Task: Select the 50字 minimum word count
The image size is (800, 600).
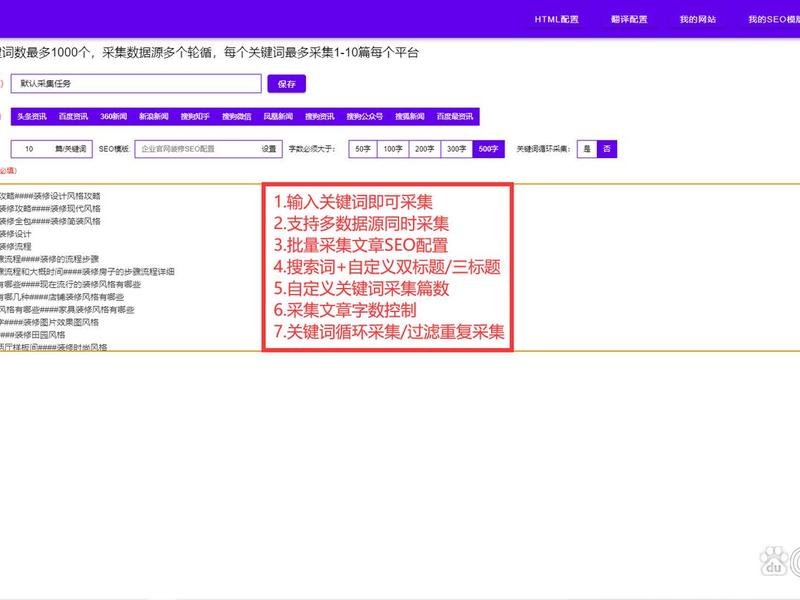Action: pos(363,149)
